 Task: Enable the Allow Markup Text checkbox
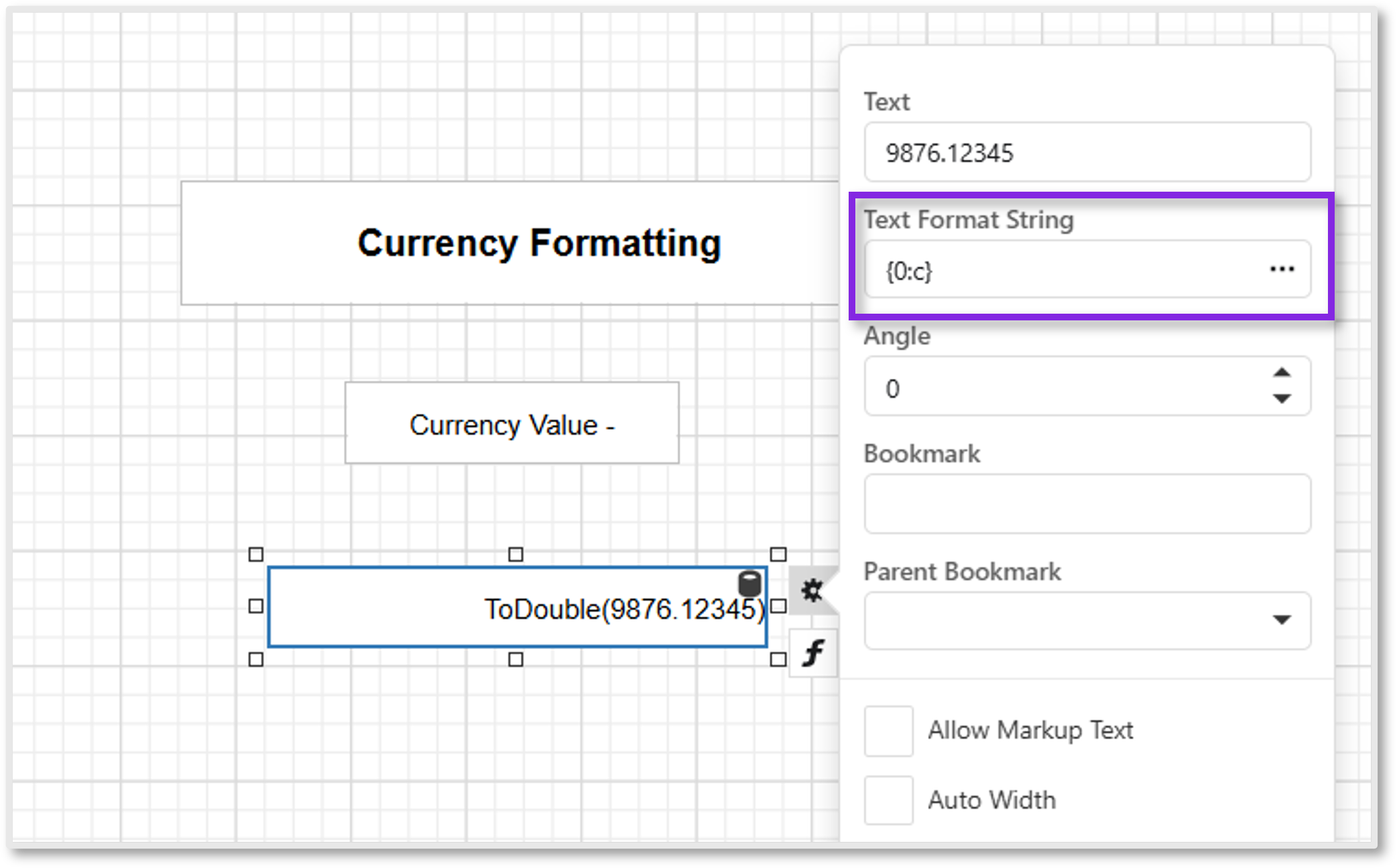pos(888,731)
